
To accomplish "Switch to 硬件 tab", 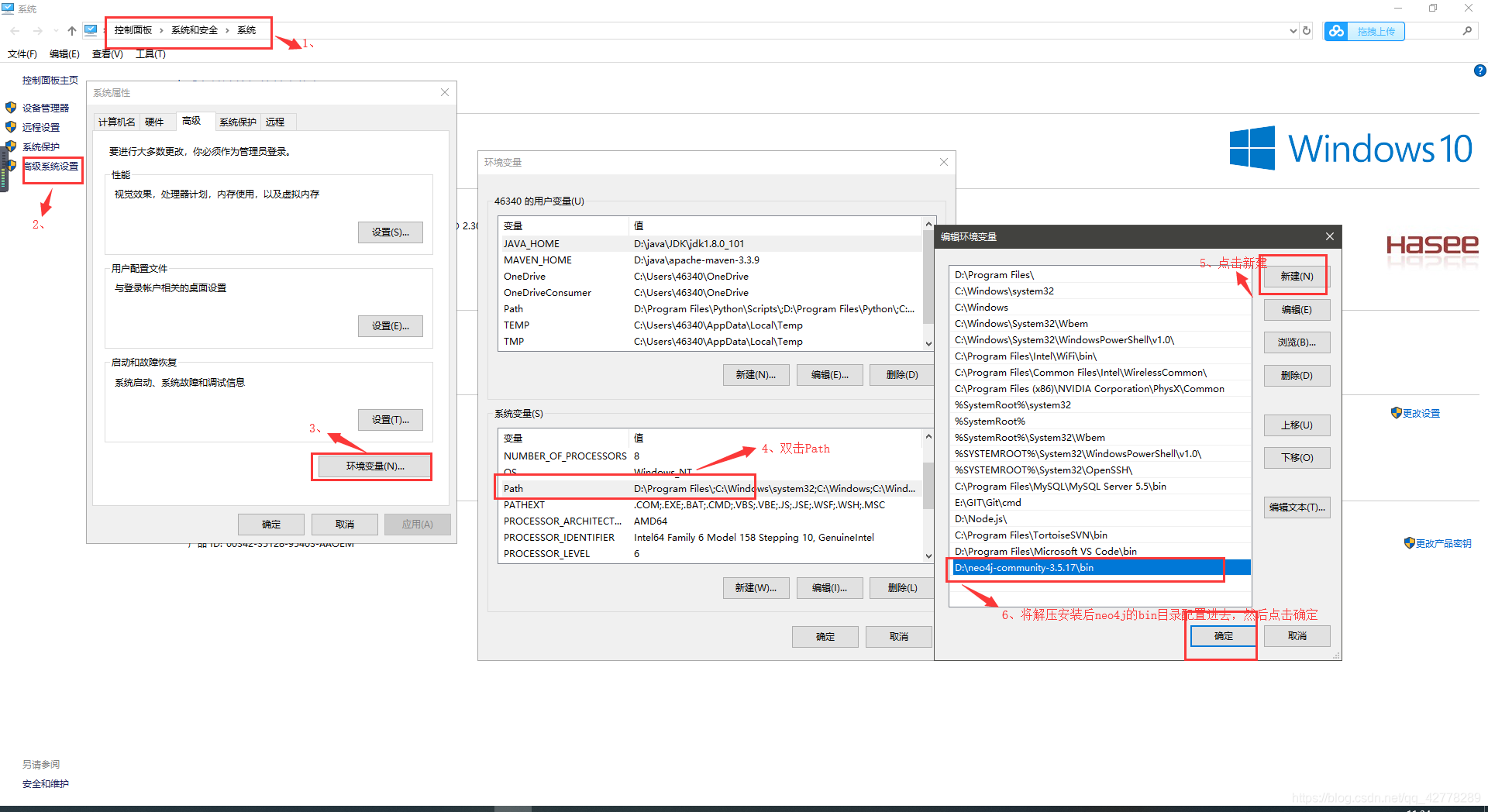I will click(x=155, y=122).
